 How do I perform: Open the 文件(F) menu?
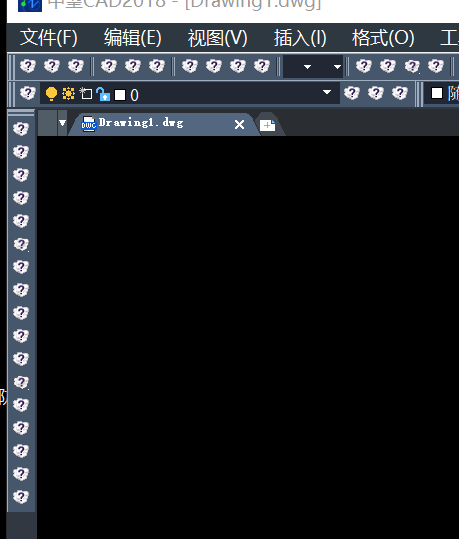click(49, 37)
